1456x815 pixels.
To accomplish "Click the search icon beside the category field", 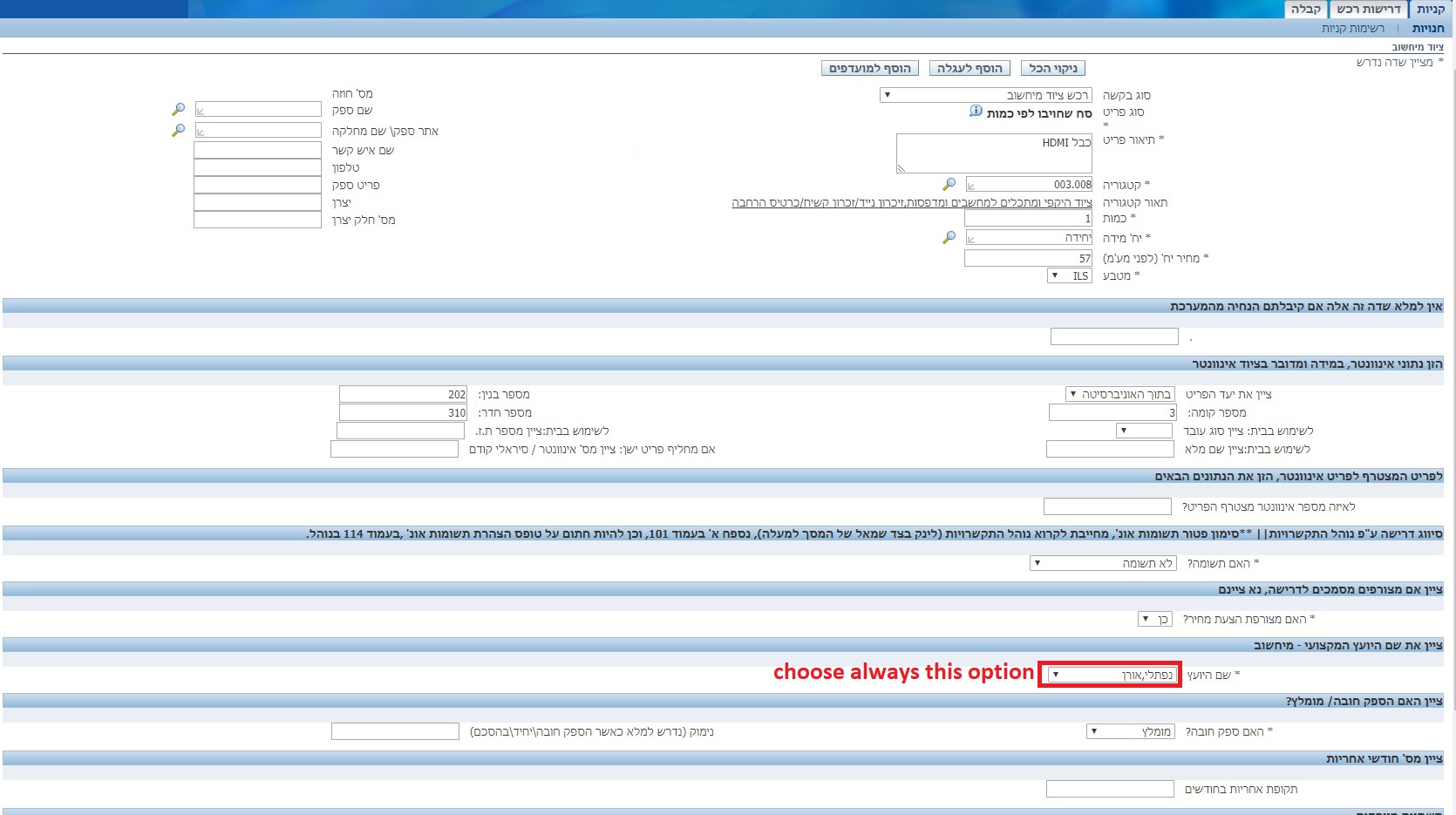I will 949,185.
